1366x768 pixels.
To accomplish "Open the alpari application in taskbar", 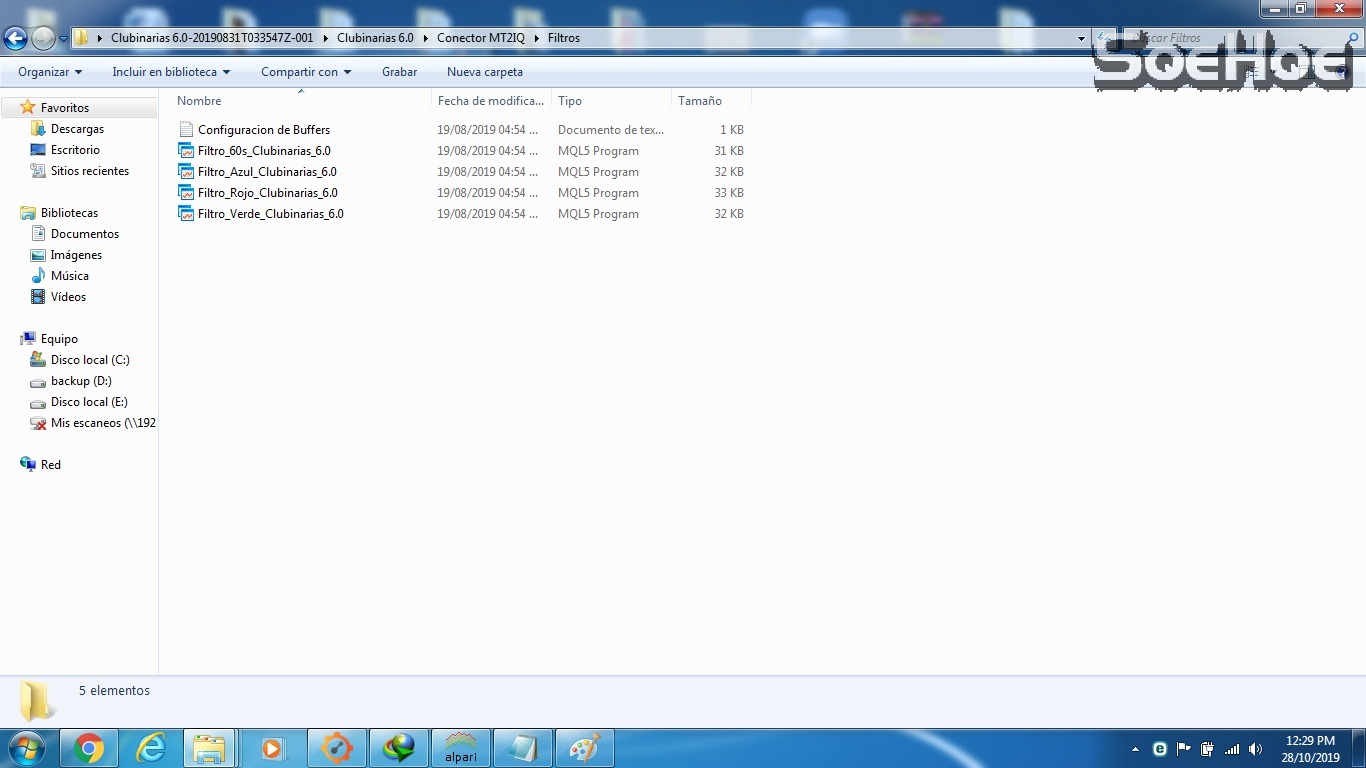I will coord(460,748).
